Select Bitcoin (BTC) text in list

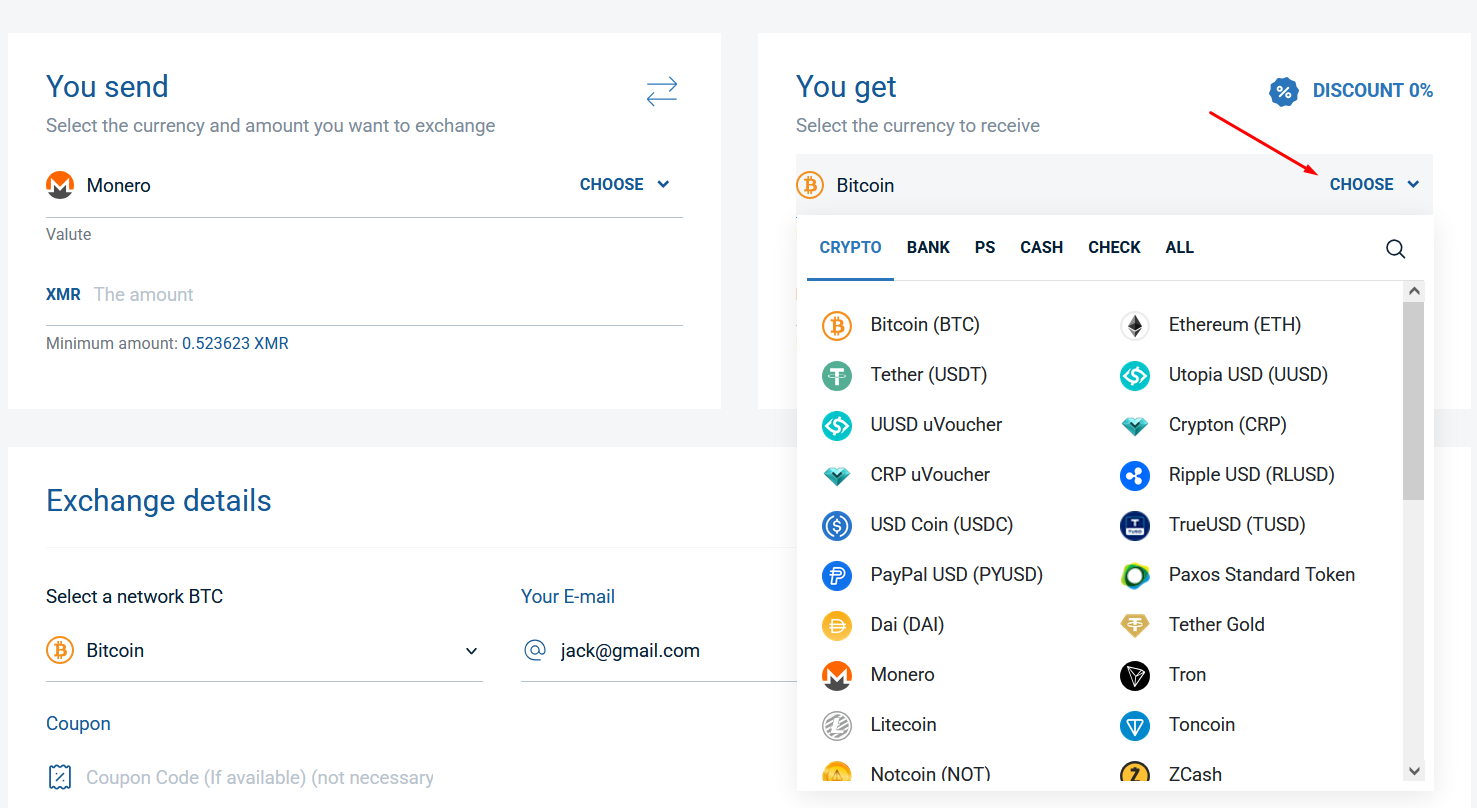pyautogui.click(x=925, y=325)
